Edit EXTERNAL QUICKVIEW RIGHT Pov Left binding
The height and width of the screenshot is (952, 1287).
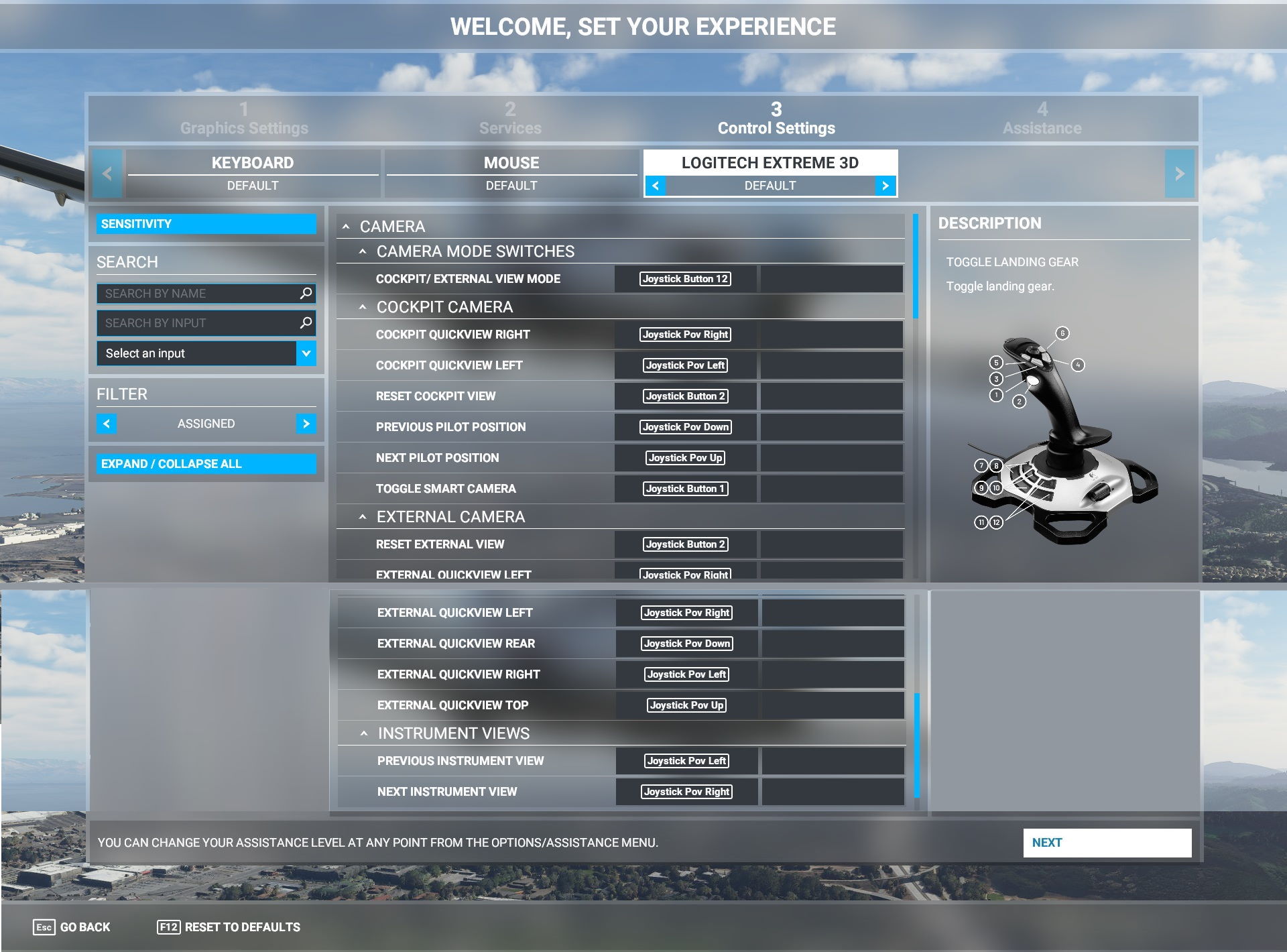(686, 674)
